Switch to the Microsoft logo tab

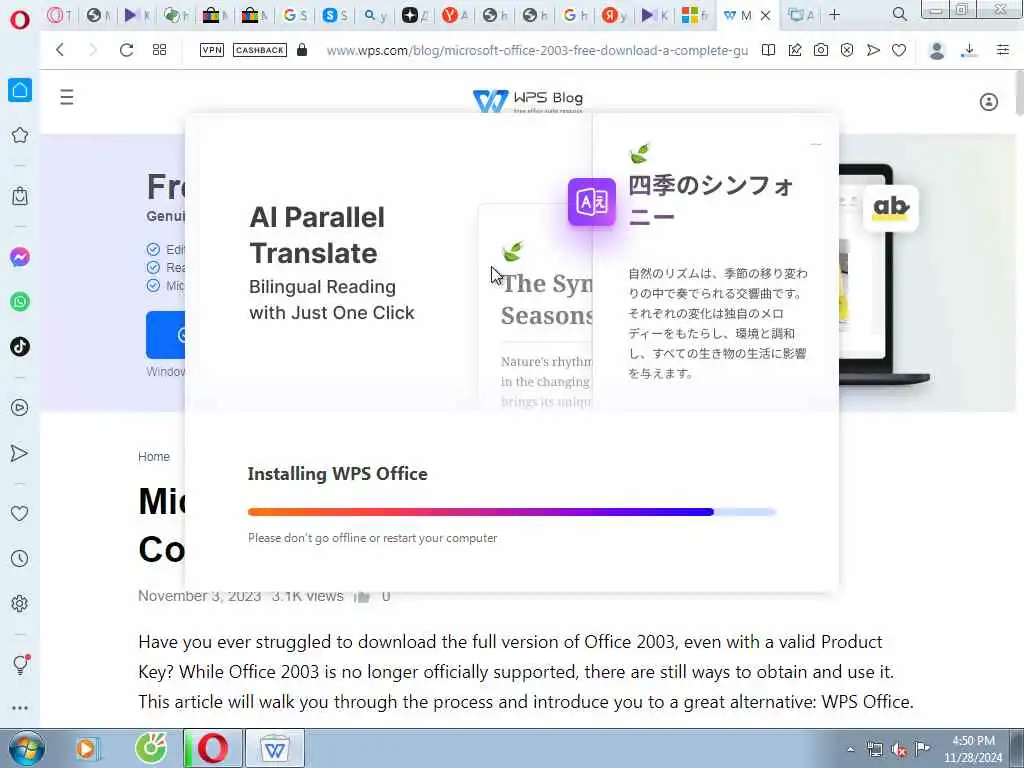[694, 15]
